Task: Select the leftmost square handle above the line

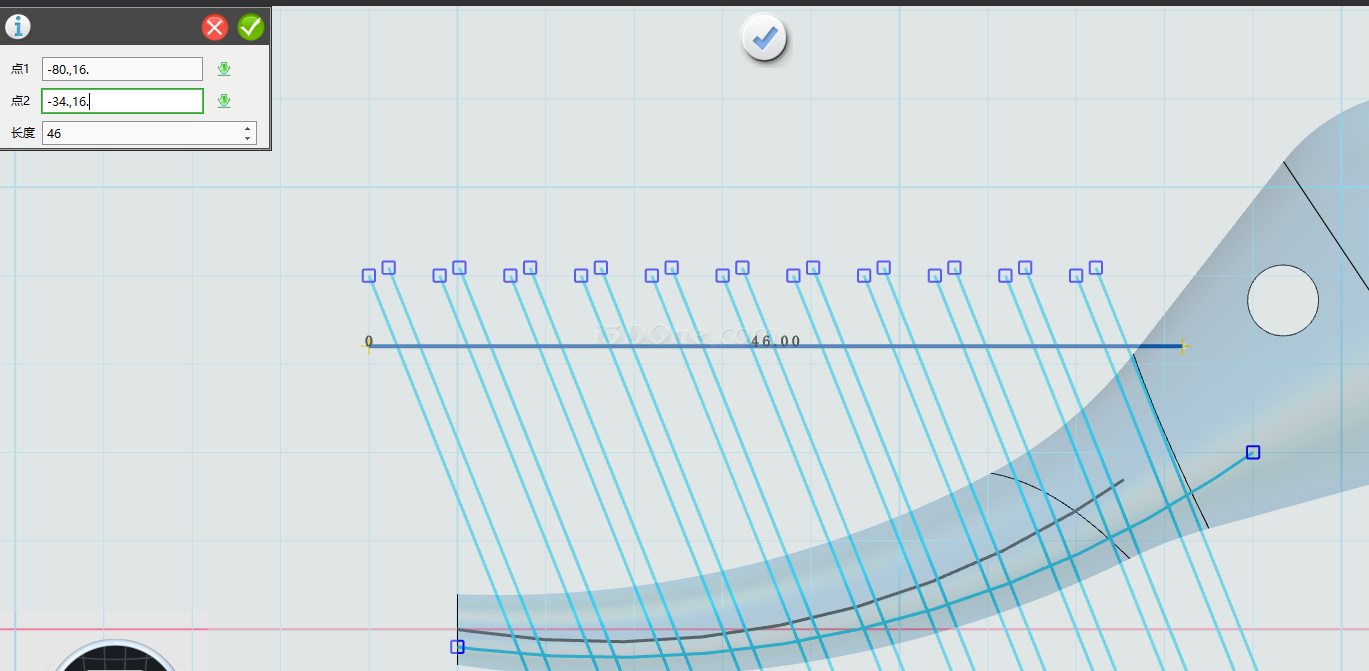Action: tap(369, 275)
